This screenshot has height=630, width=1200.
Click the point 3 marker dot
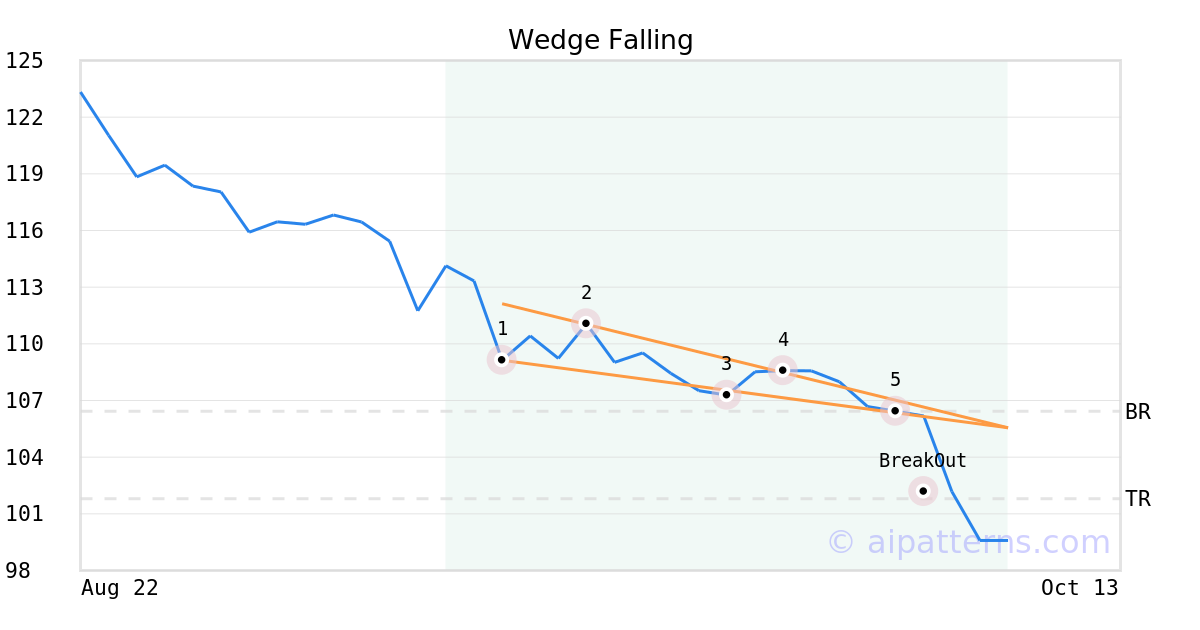click(x=726, y=394)
